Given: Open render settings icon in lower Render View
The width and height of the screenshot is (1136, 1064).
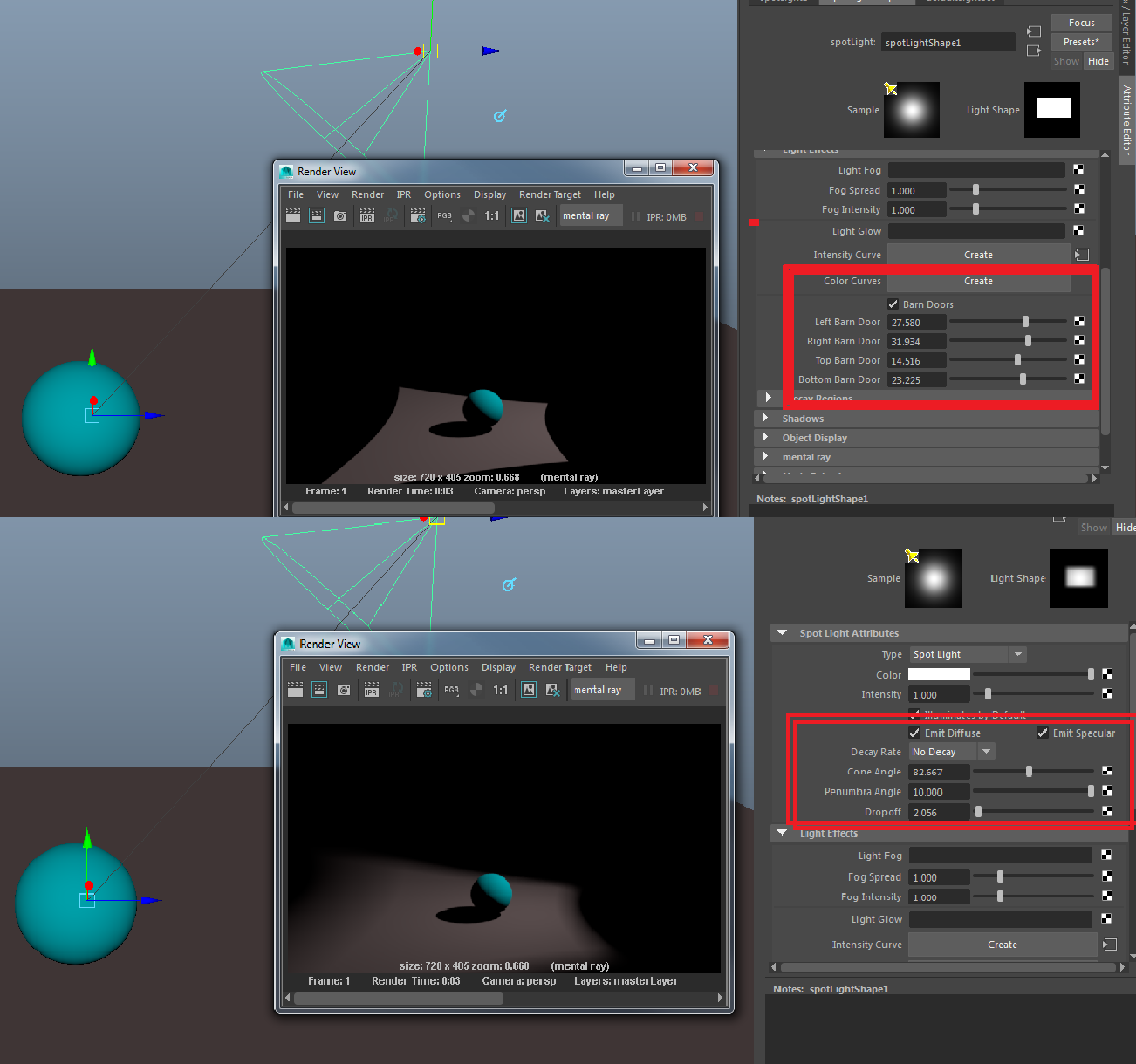Looking at the screenshot, I should [424, 690].
